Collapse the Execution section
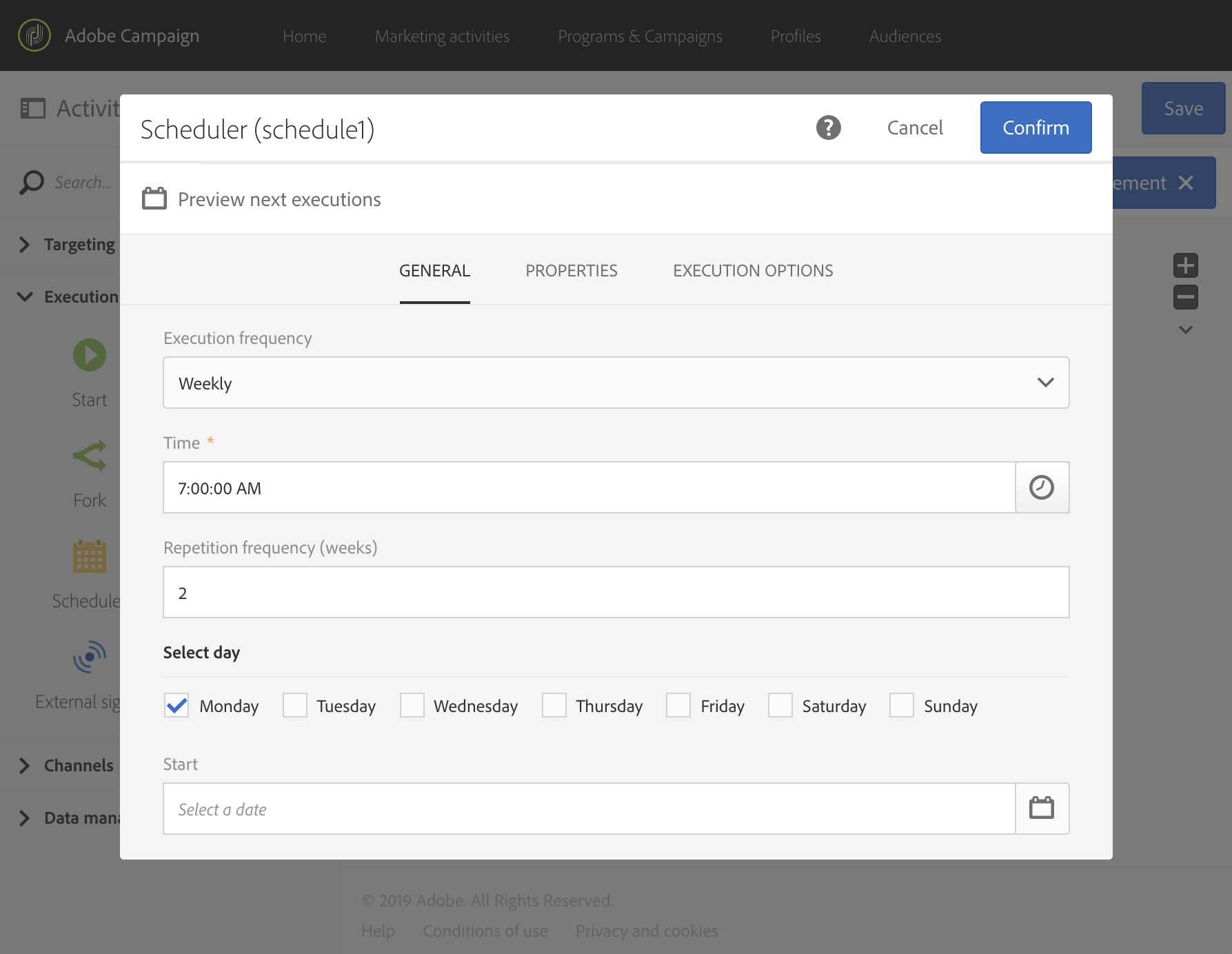The height and width of the screenshot is (954, 1232). (25, 297)
